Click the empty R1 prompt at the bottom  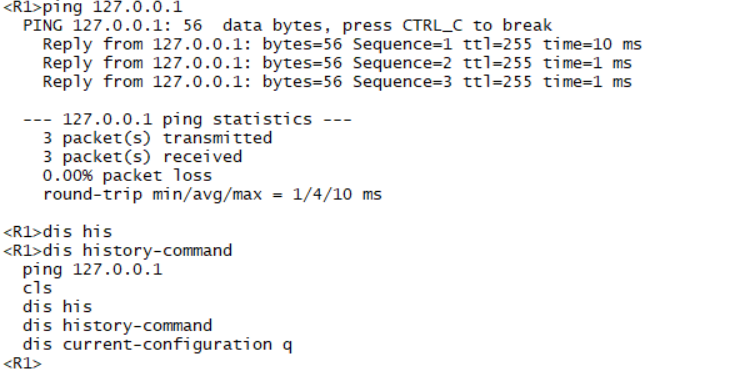[x=22, y=363]
